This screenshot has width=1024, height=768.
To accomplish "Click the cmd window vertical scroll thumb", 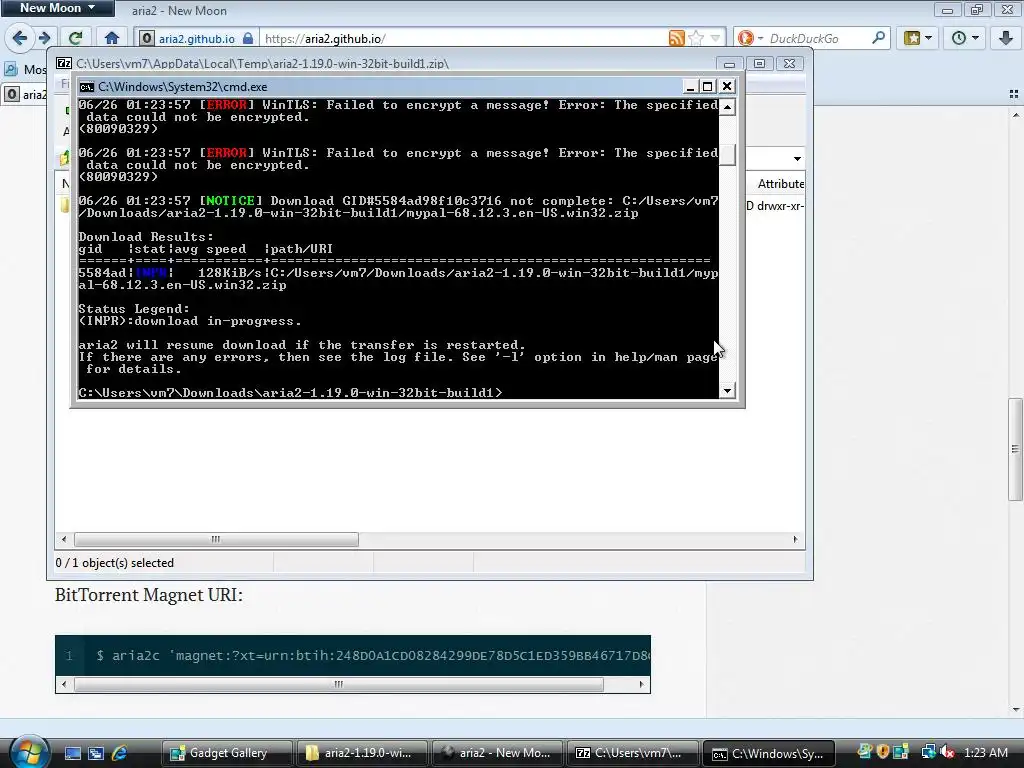I will click(x=728, y=154).
